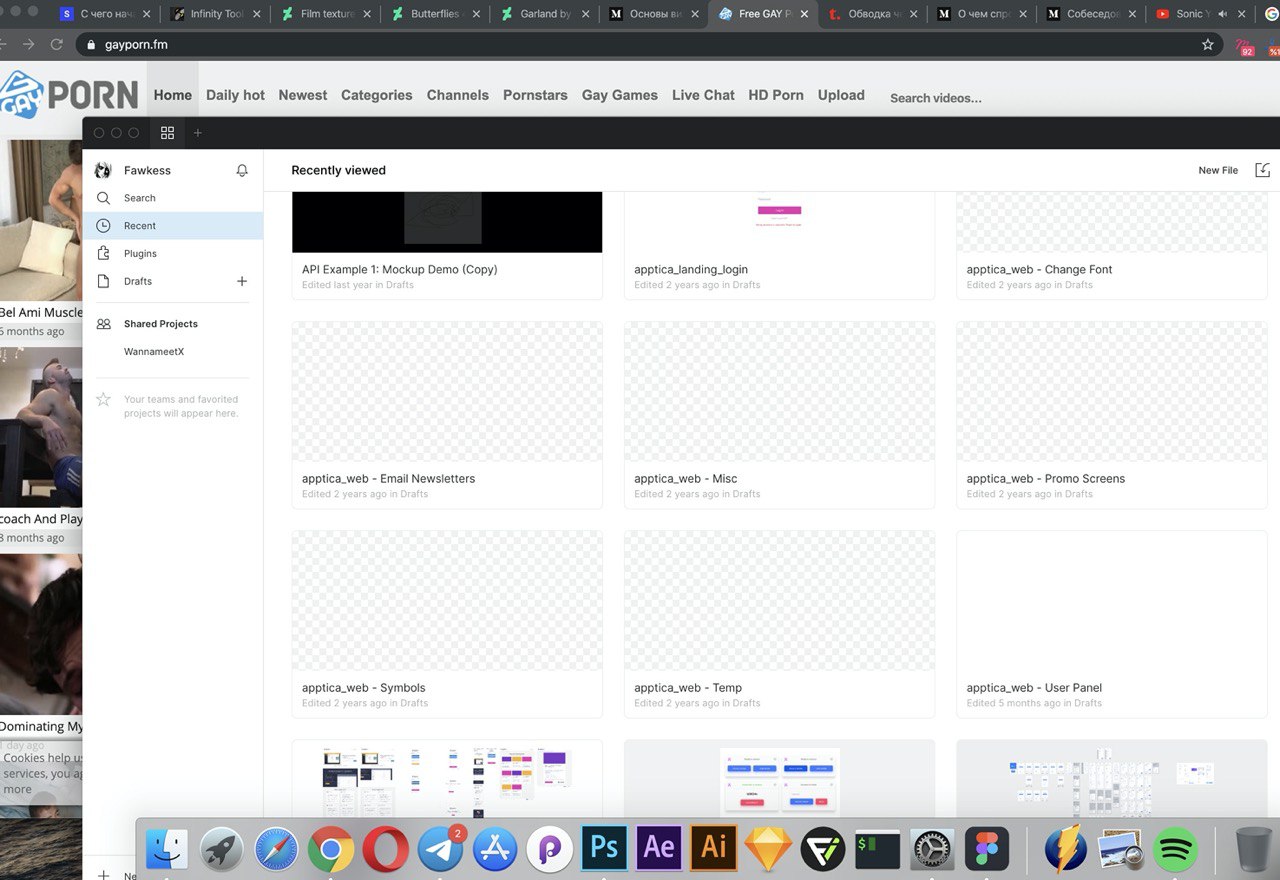Open the black circular F app in Dock
The height and width of the screenshot is (880, 1280).
pos(822,849)
